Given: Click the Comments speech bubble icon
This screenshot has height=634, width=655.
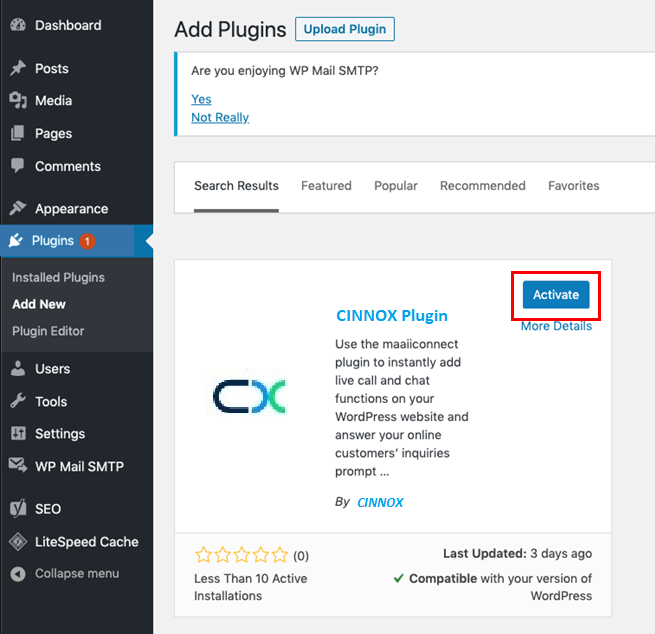Looking at the screenshot, I should tap(18, 166).
